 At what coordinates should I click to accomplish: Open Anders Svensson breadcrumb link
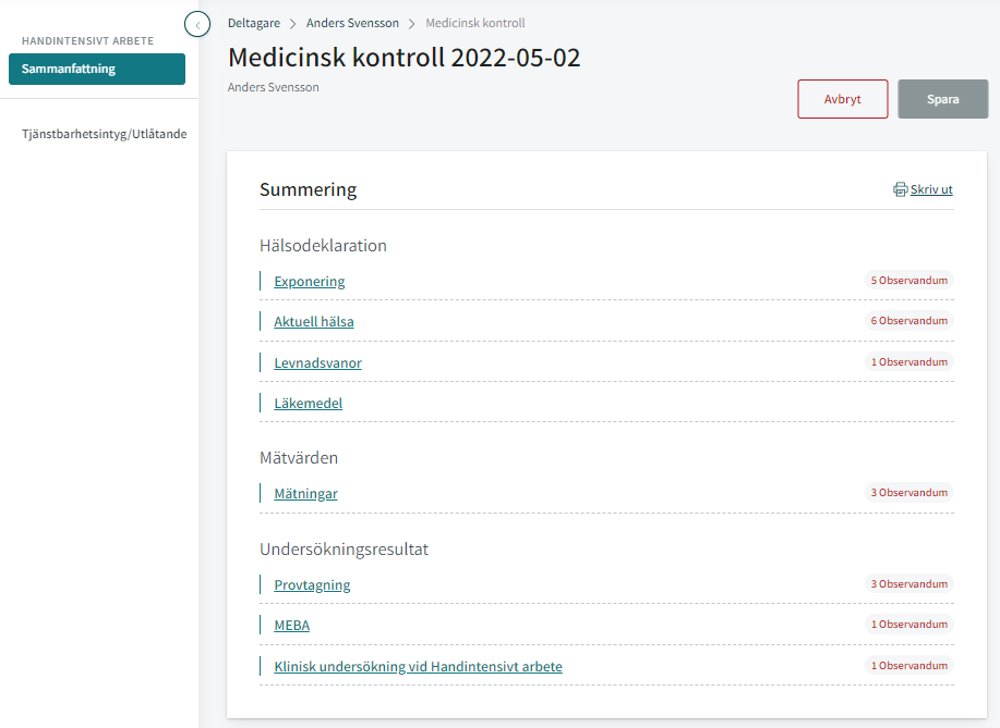352,23
